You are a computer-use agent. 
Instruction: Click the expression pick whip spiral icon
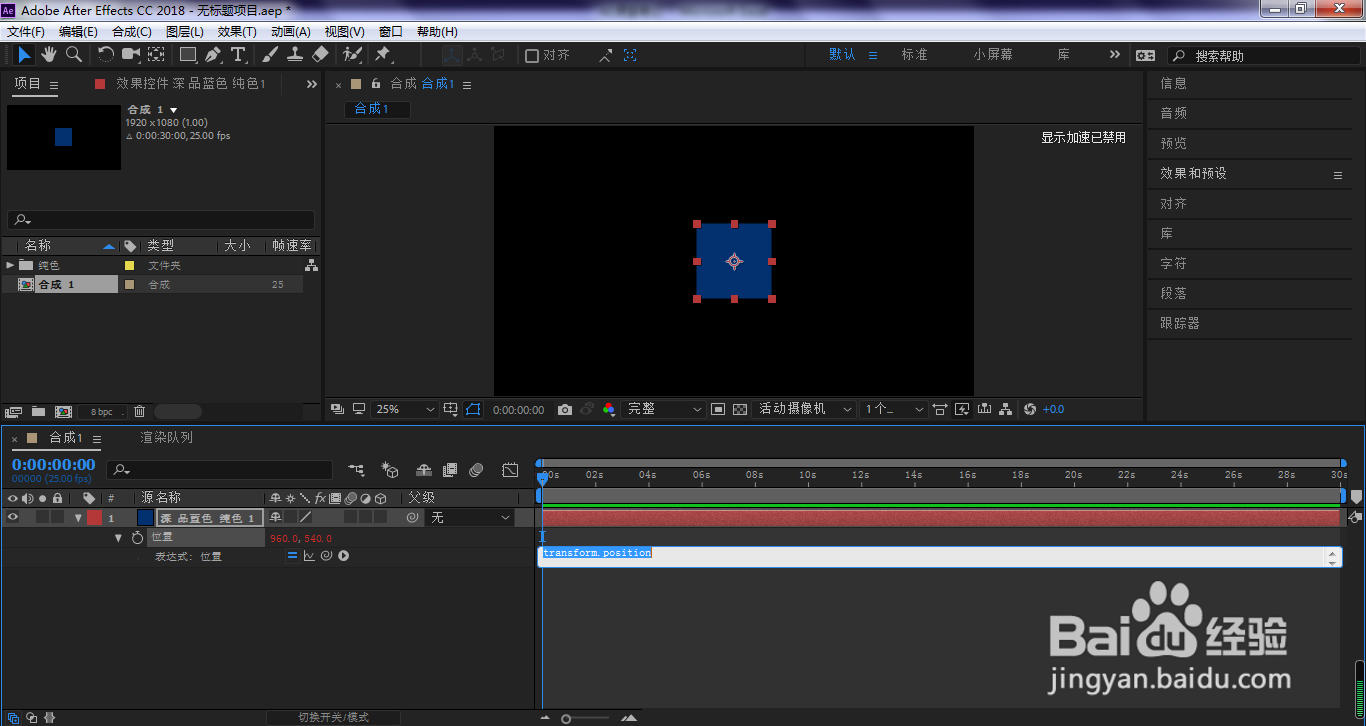(x=326, y=556)
